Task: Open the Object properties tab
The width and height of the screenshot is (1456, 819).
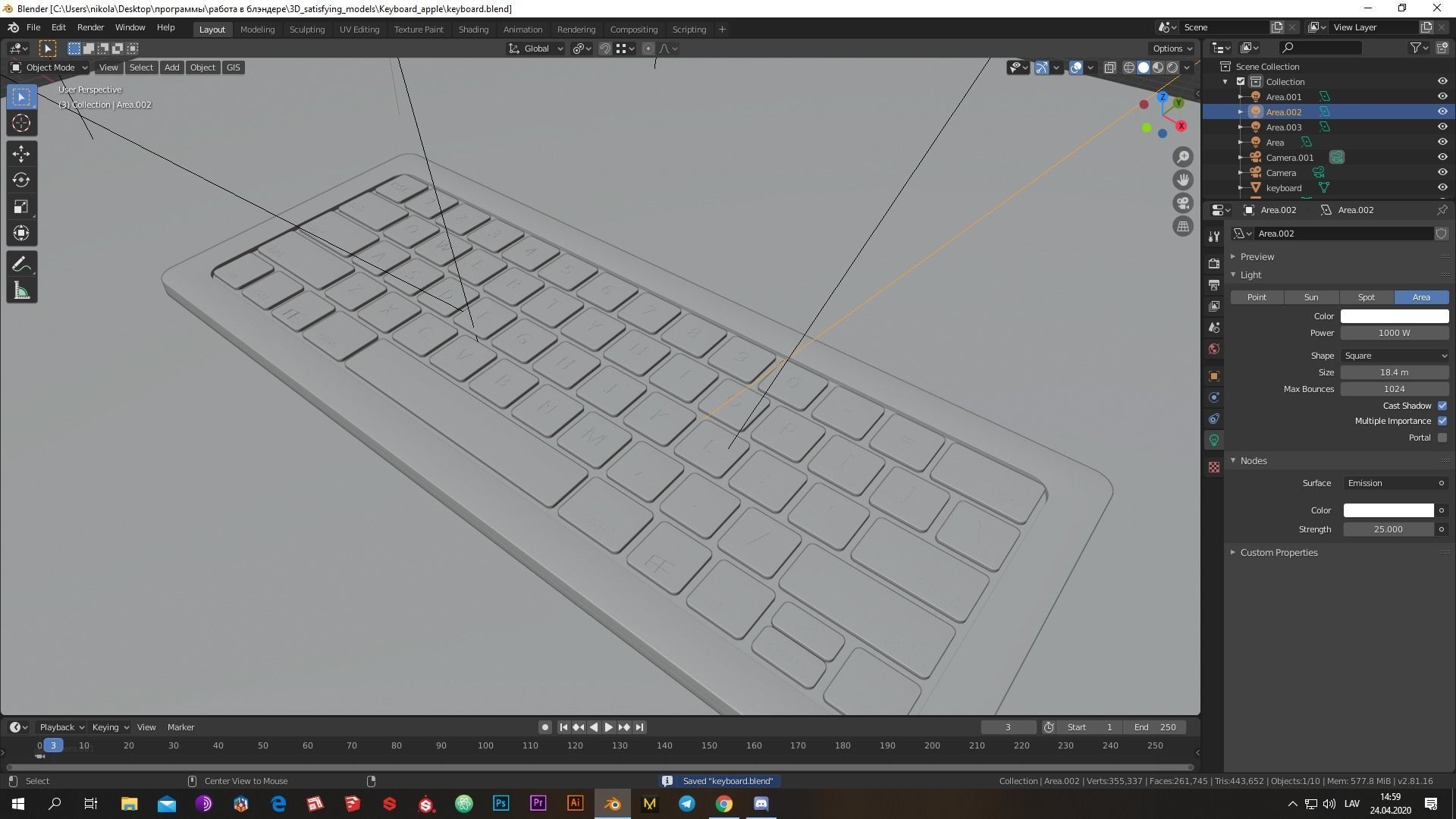Action: [x=1214, y=376]
